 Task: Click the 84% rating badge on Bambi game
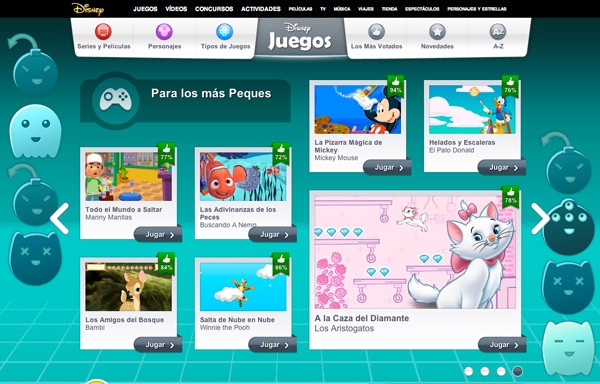click(166, 264)
